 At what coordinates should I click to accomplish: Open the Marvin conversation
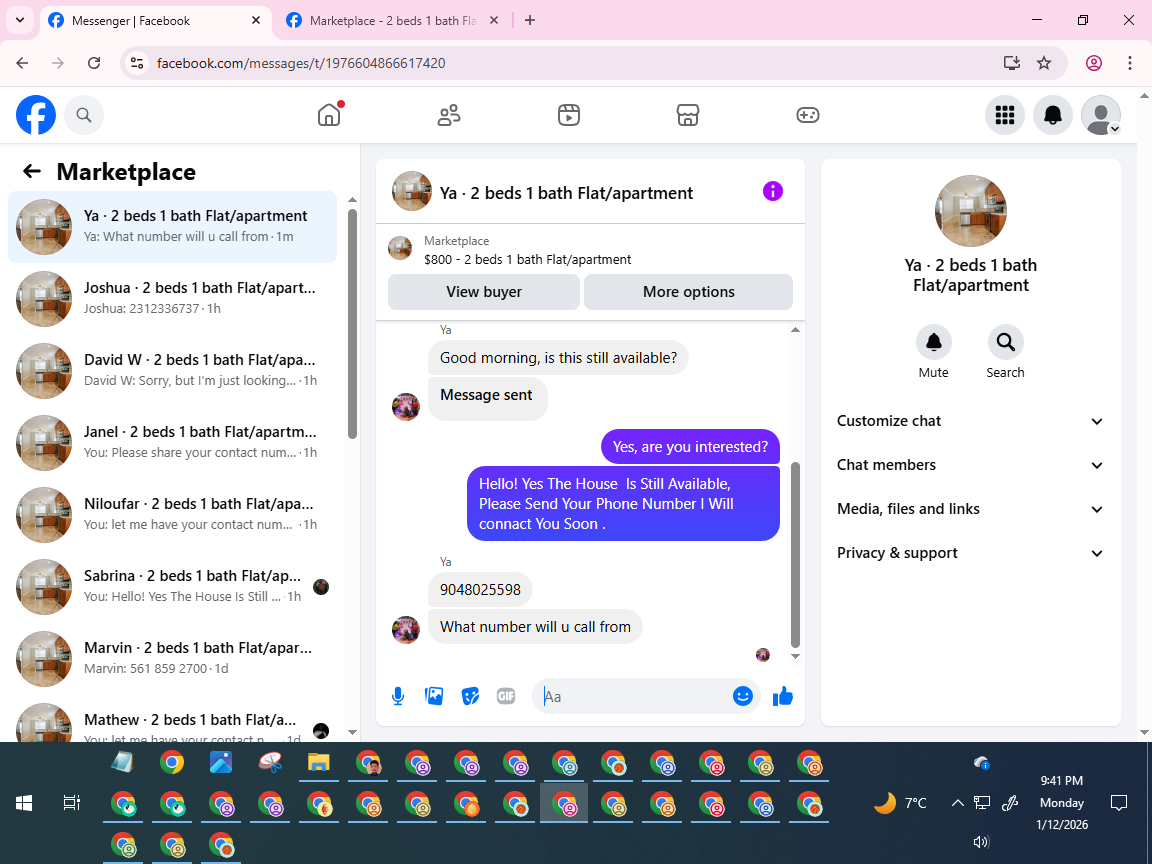173,658
